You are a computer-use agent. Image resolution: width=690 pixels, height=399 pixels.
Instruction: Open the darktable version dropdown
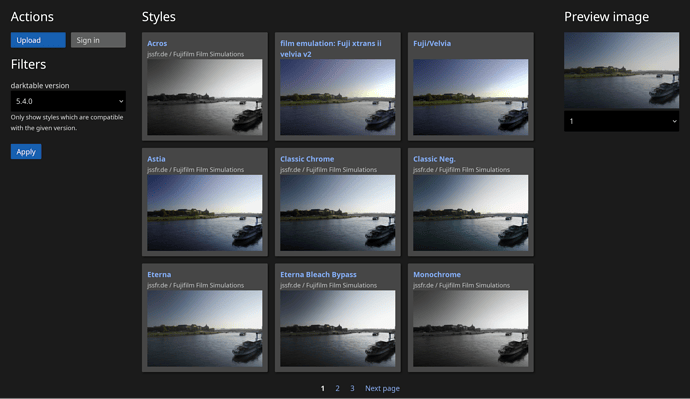coord(68,101)
